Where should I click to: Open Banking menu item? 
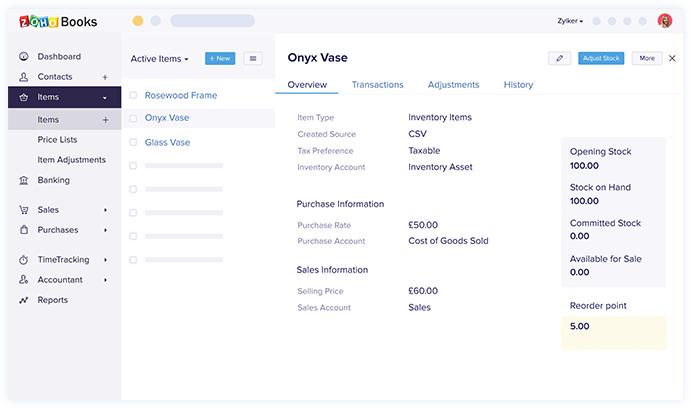[53, 180]
